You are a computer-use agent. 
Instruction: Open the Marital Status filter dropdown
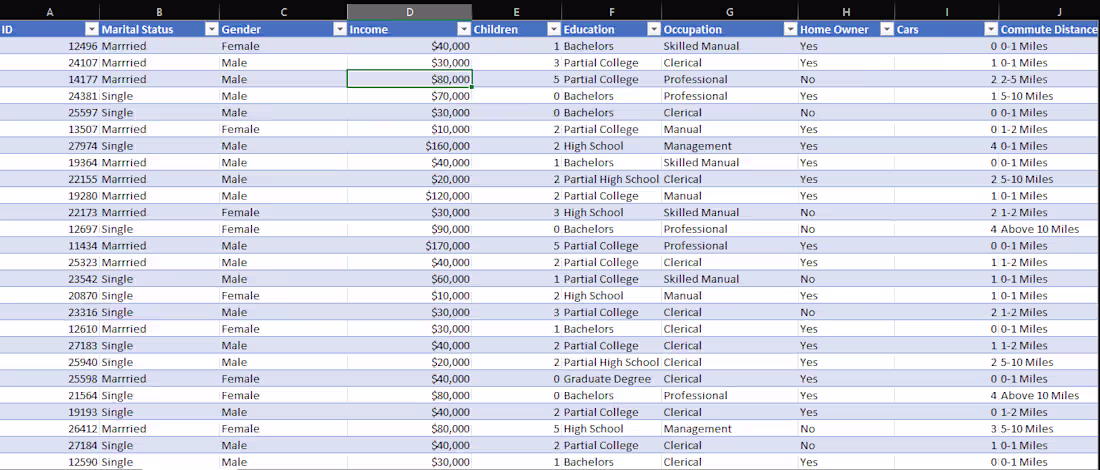click(211, 29)
